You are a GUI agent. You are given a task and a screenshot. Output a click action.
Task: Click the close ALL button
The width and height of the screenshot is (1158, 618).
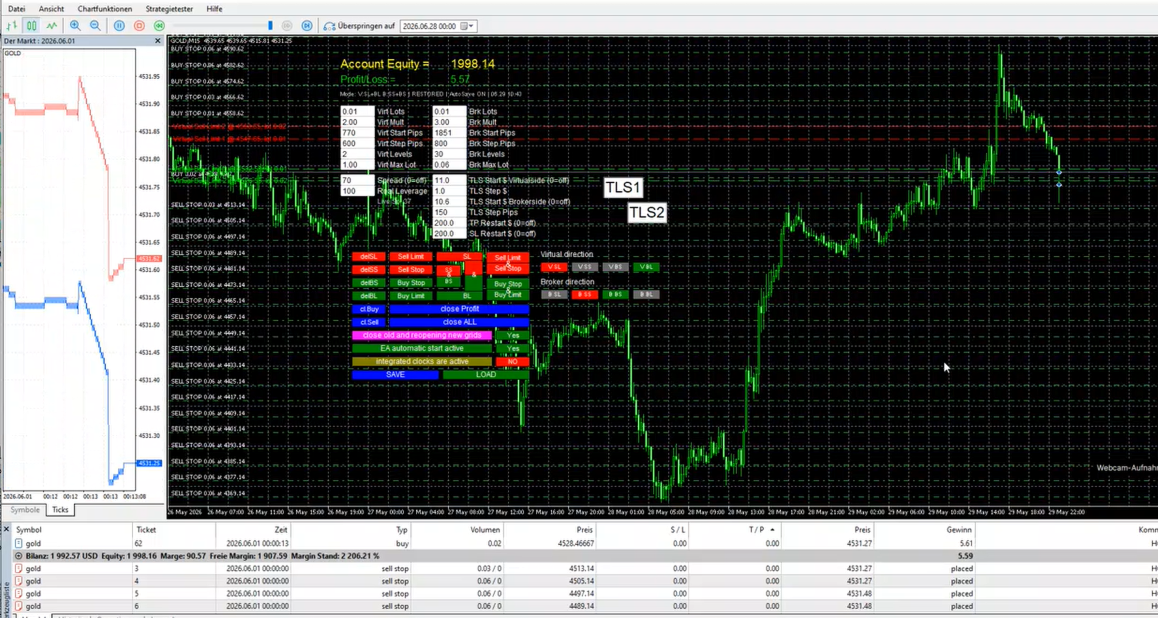click(x=459, y=322)
